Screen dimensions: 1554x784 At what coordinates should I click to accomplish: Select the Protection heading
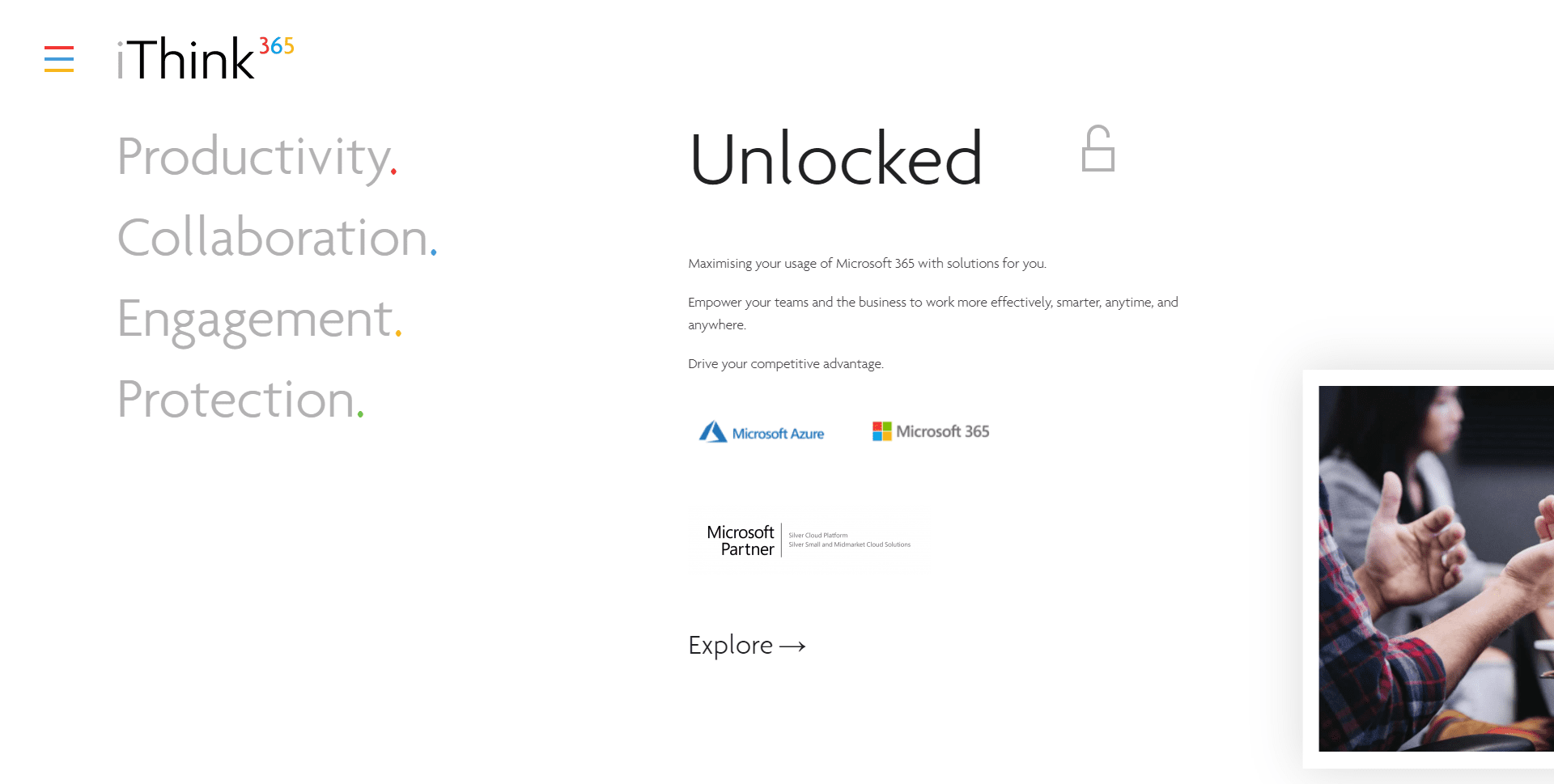click(236, 400)
